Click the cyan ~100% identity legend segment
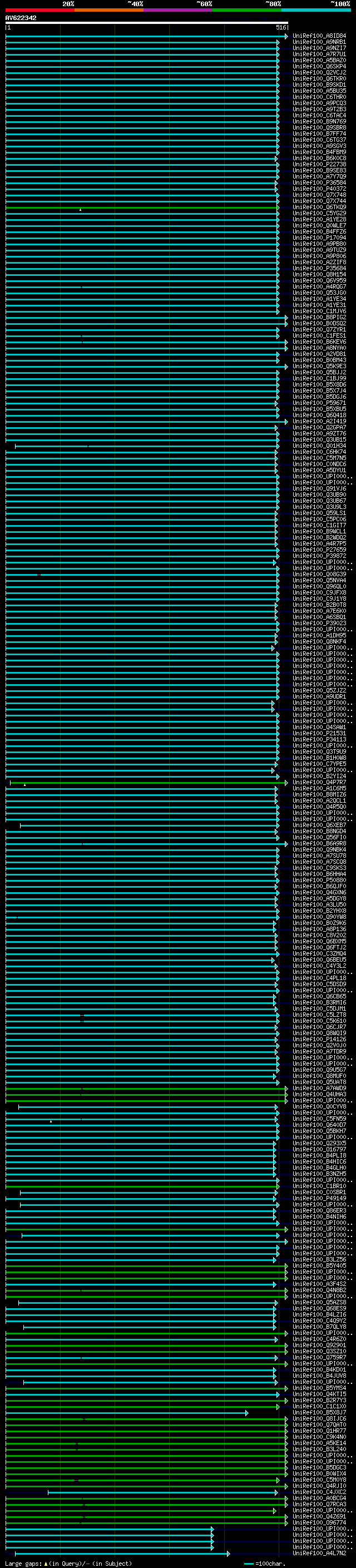The image size is (356, 1568). click(317, 11)
